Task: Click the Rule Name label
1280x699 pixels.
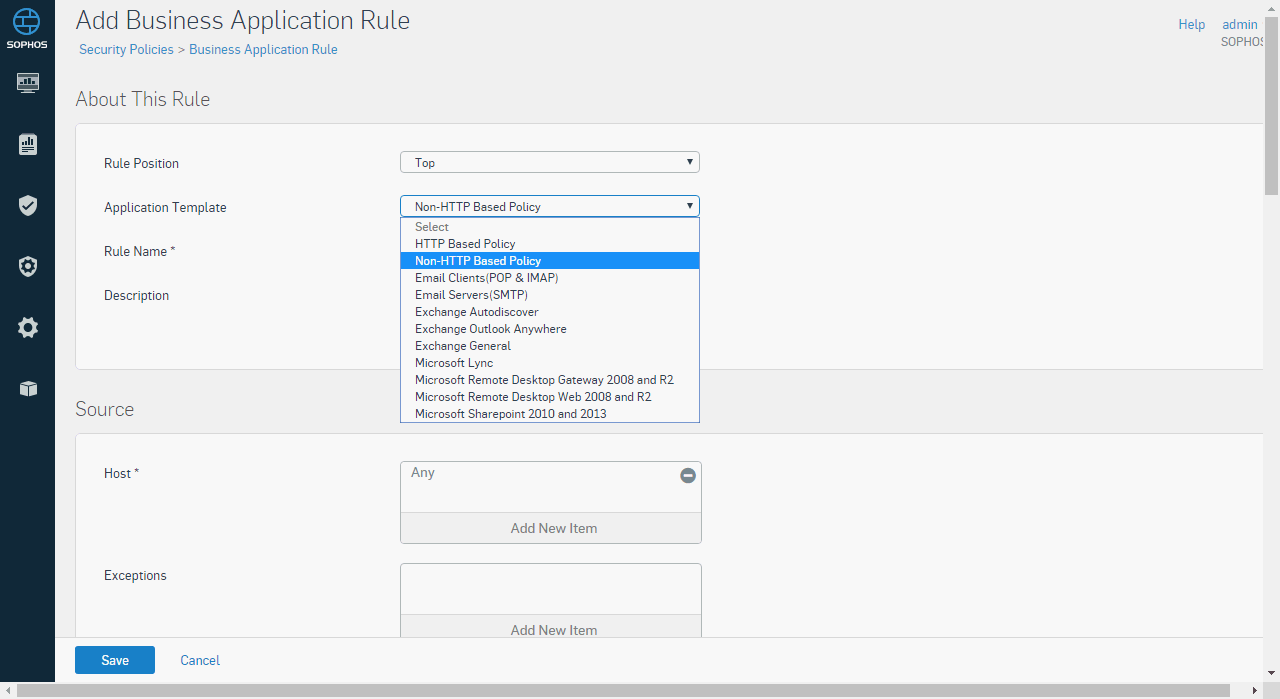Action: pyautogui.click(x=139, y=251)
